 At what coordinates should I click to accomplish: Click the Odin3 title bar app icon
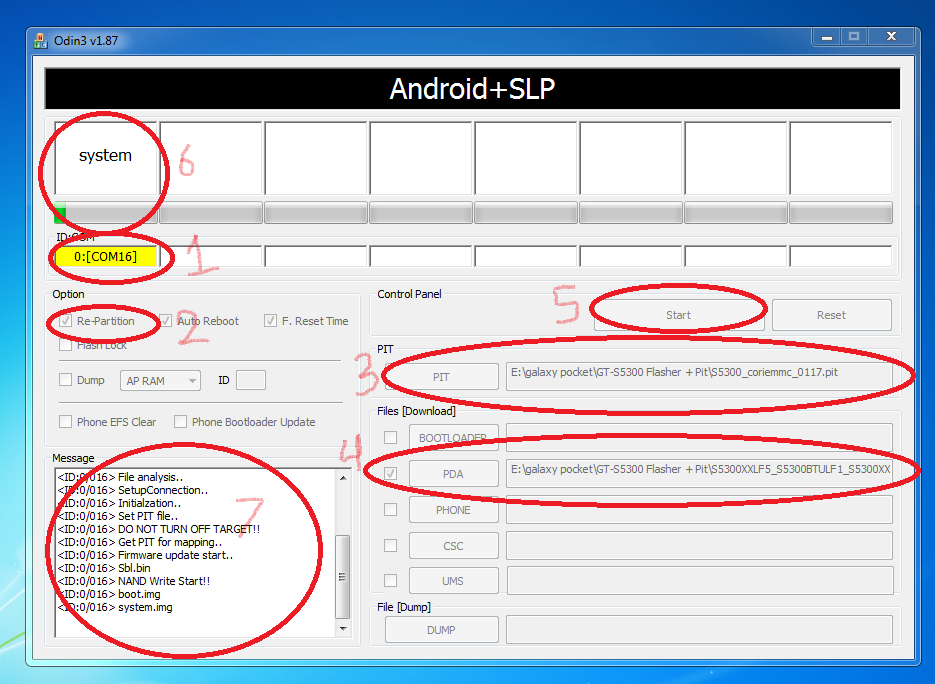pos(41,41)
